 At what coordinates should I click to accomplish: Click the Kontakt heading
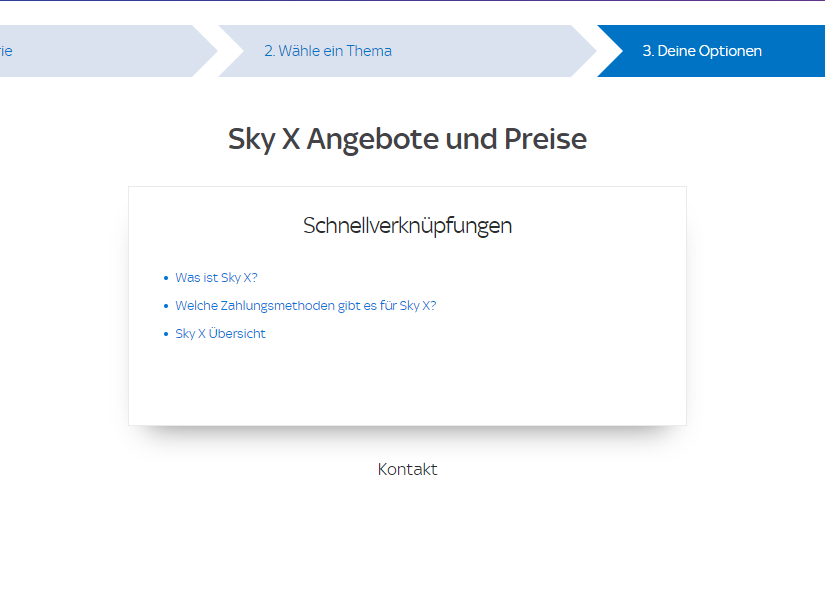click(x=407, y=469)
